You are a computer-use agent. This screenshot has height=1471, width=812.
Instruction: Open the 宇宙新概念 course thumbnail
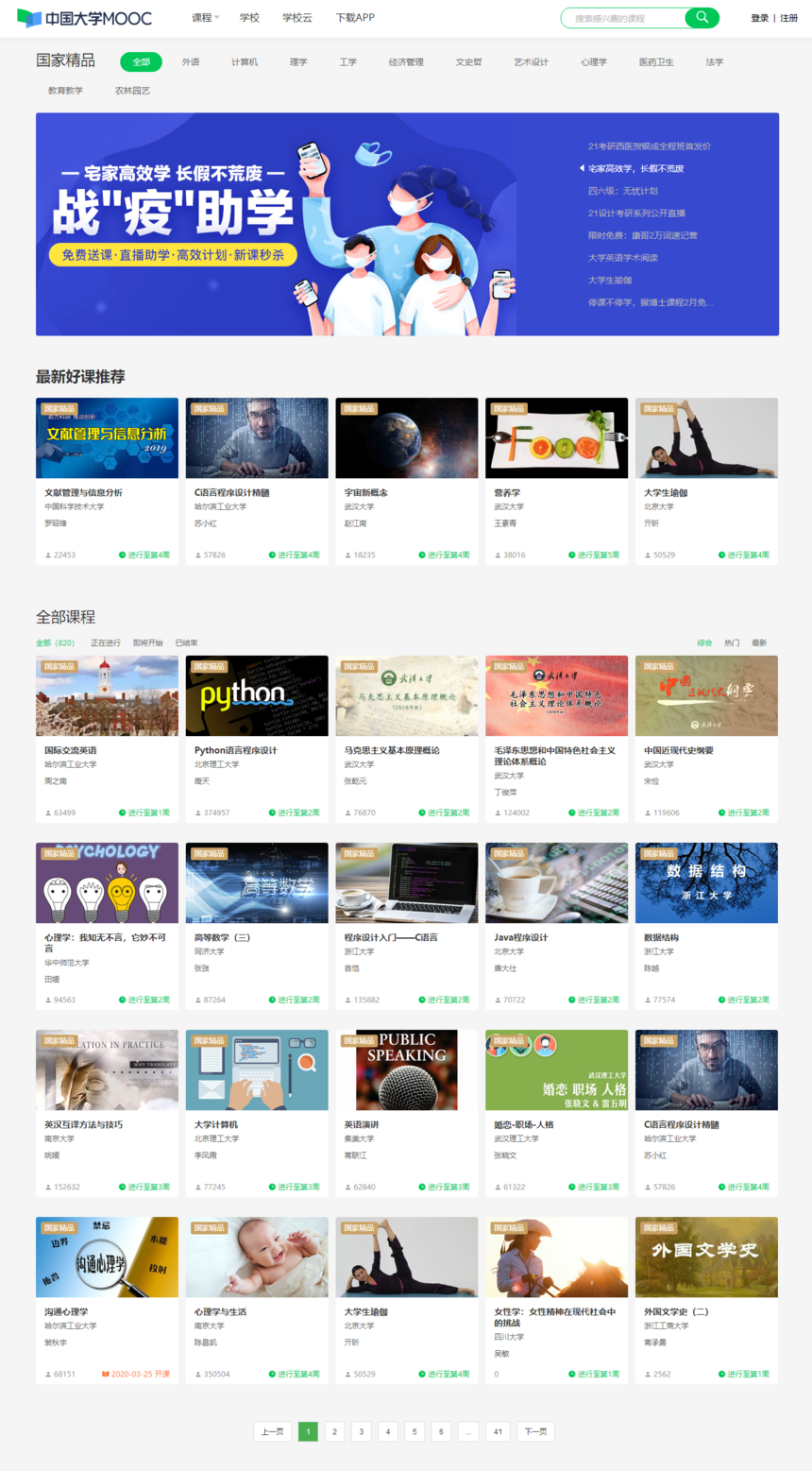[x=407, y=437]
